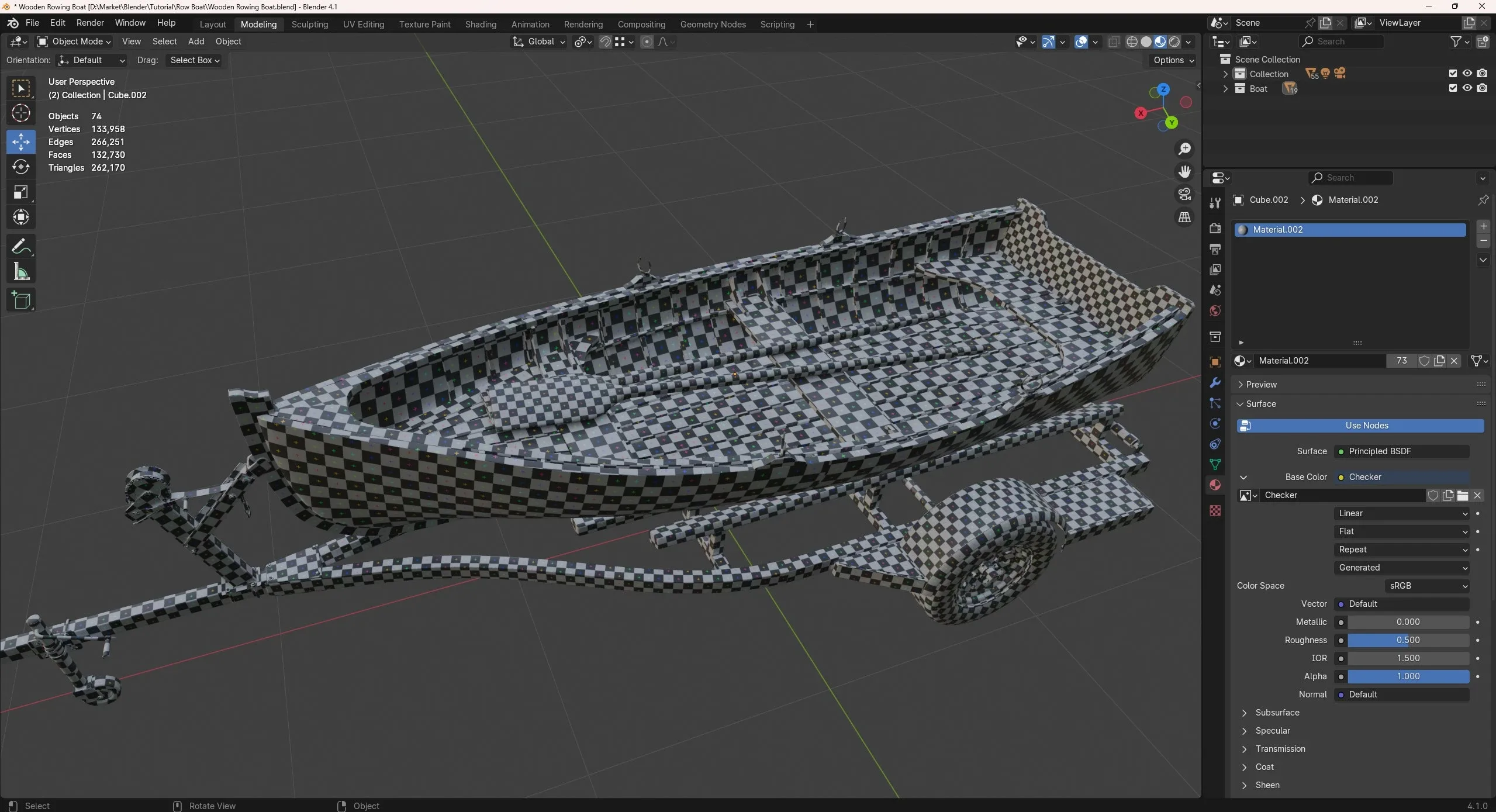Switch to the Rendered viewport shading mode
This screenshot has height=812, width=1496.
(1174, 42)
